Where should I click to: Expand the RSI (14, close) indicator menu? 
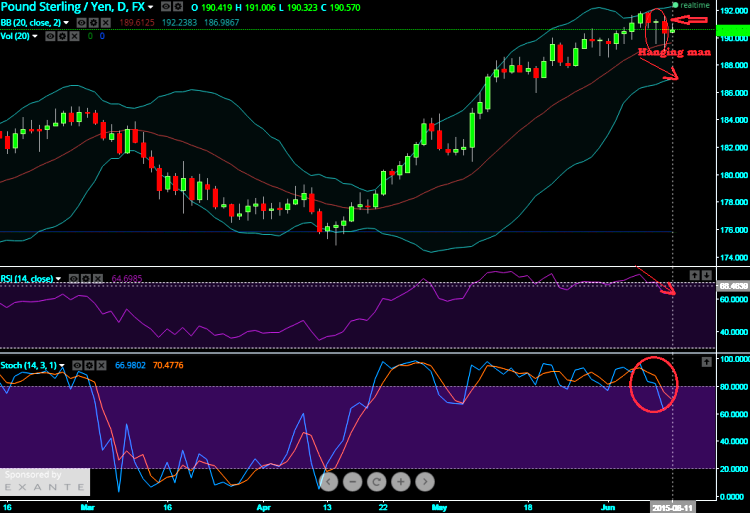58,279
